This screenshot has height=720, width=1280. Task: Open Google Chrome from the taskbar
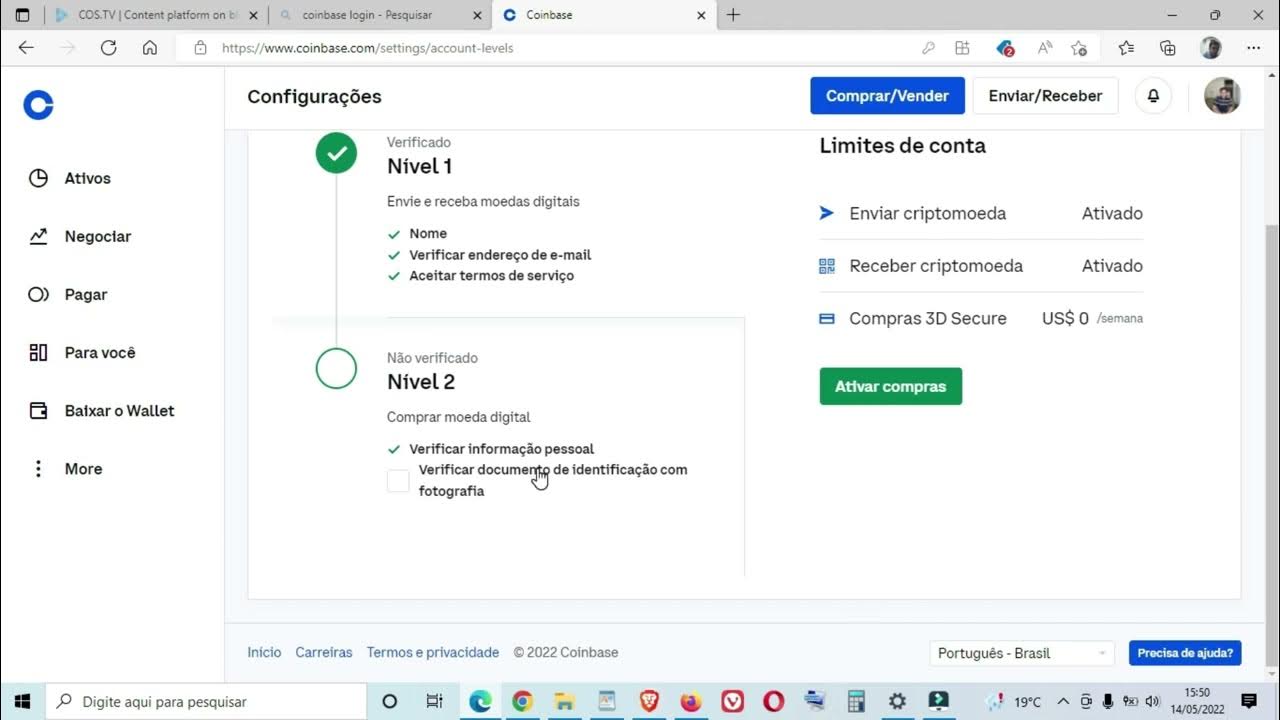pos(522,701)
